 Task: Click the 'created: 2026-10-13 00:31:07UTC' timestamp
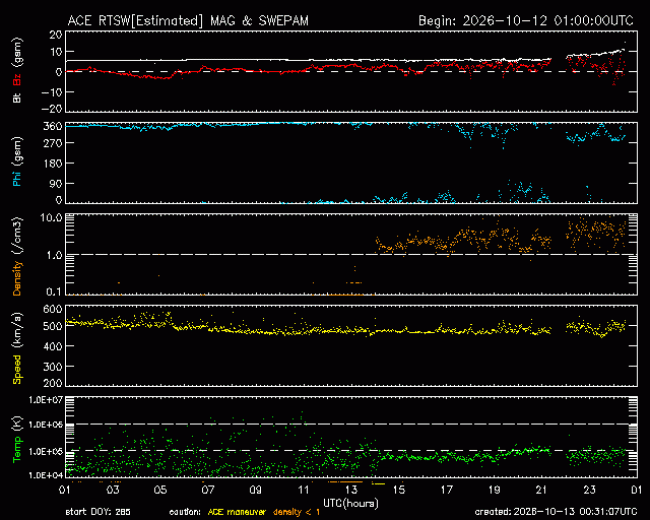556,512
